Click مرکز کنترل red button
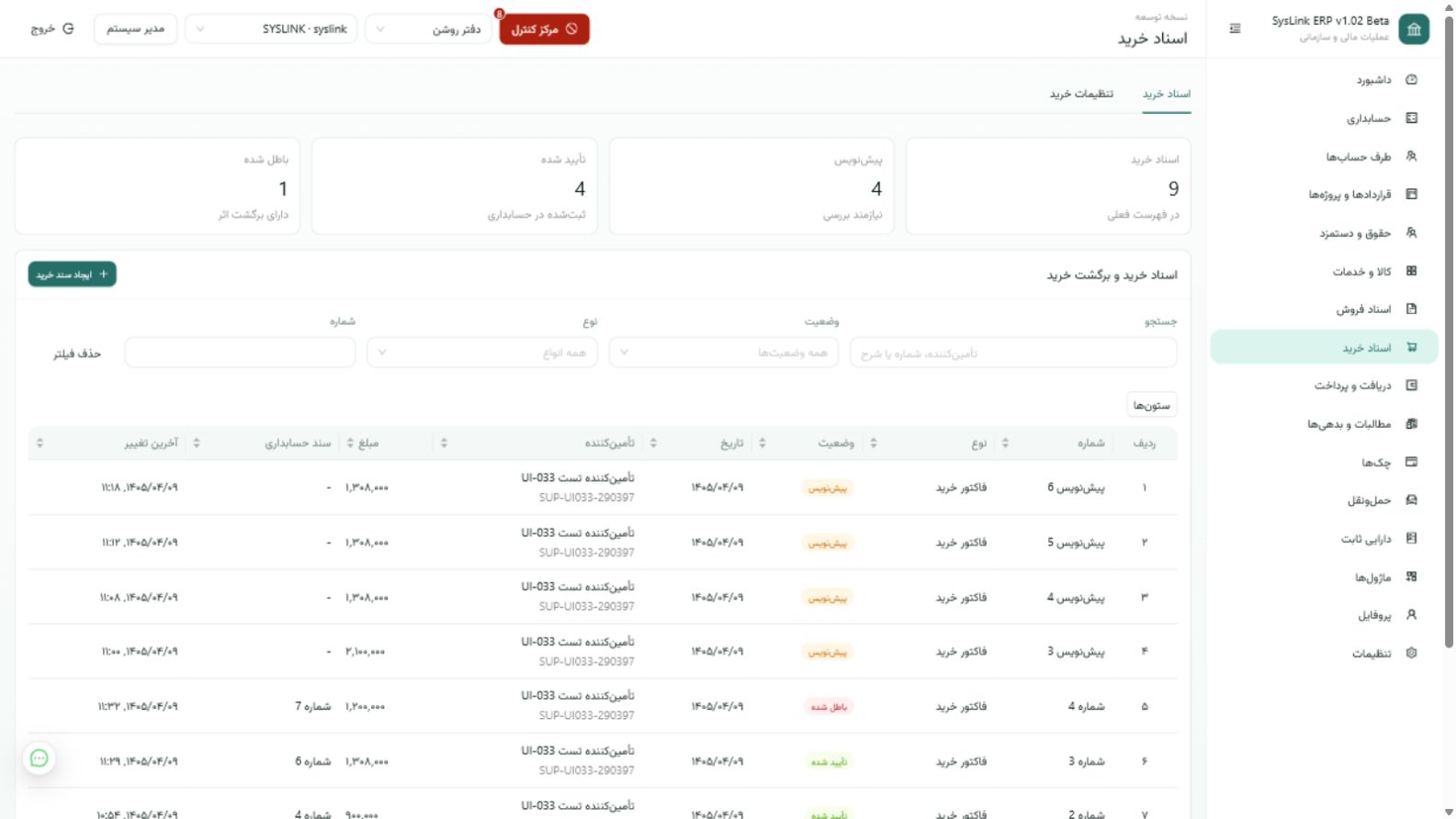 click(x=544, y=29)
